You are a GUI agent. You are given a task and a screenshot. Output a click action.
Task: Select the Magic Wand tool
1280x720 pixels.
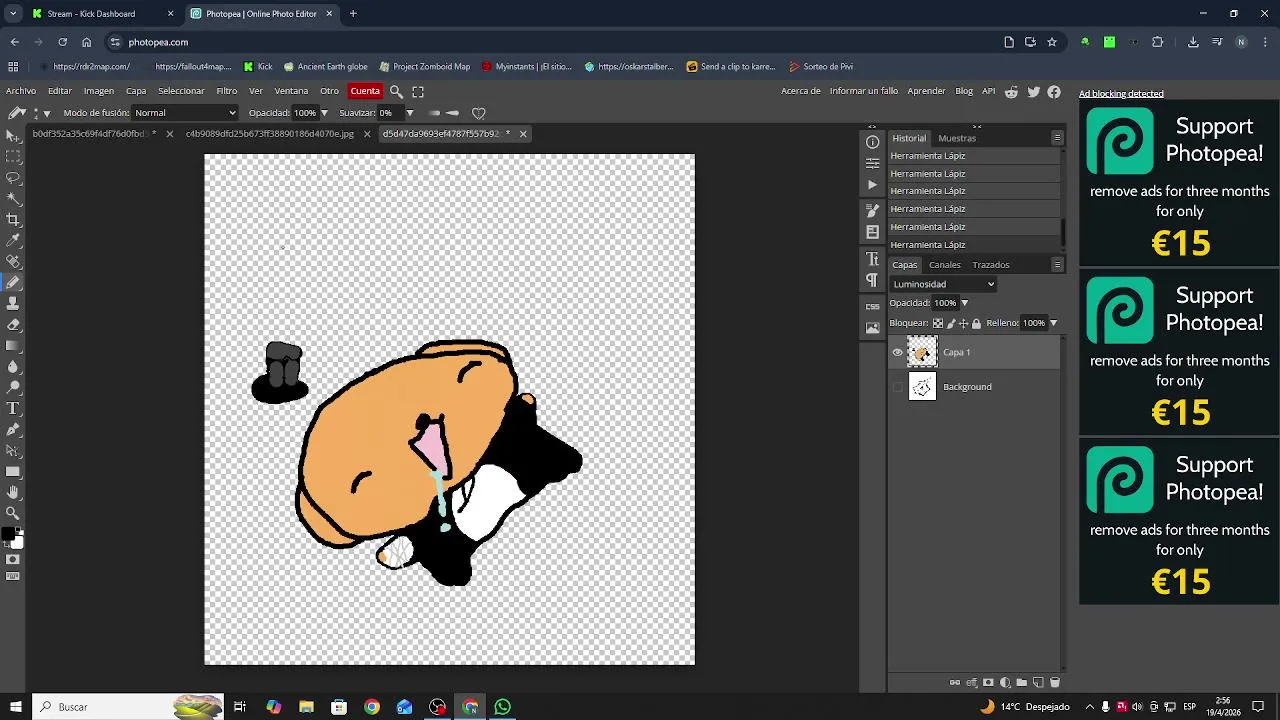13,198
